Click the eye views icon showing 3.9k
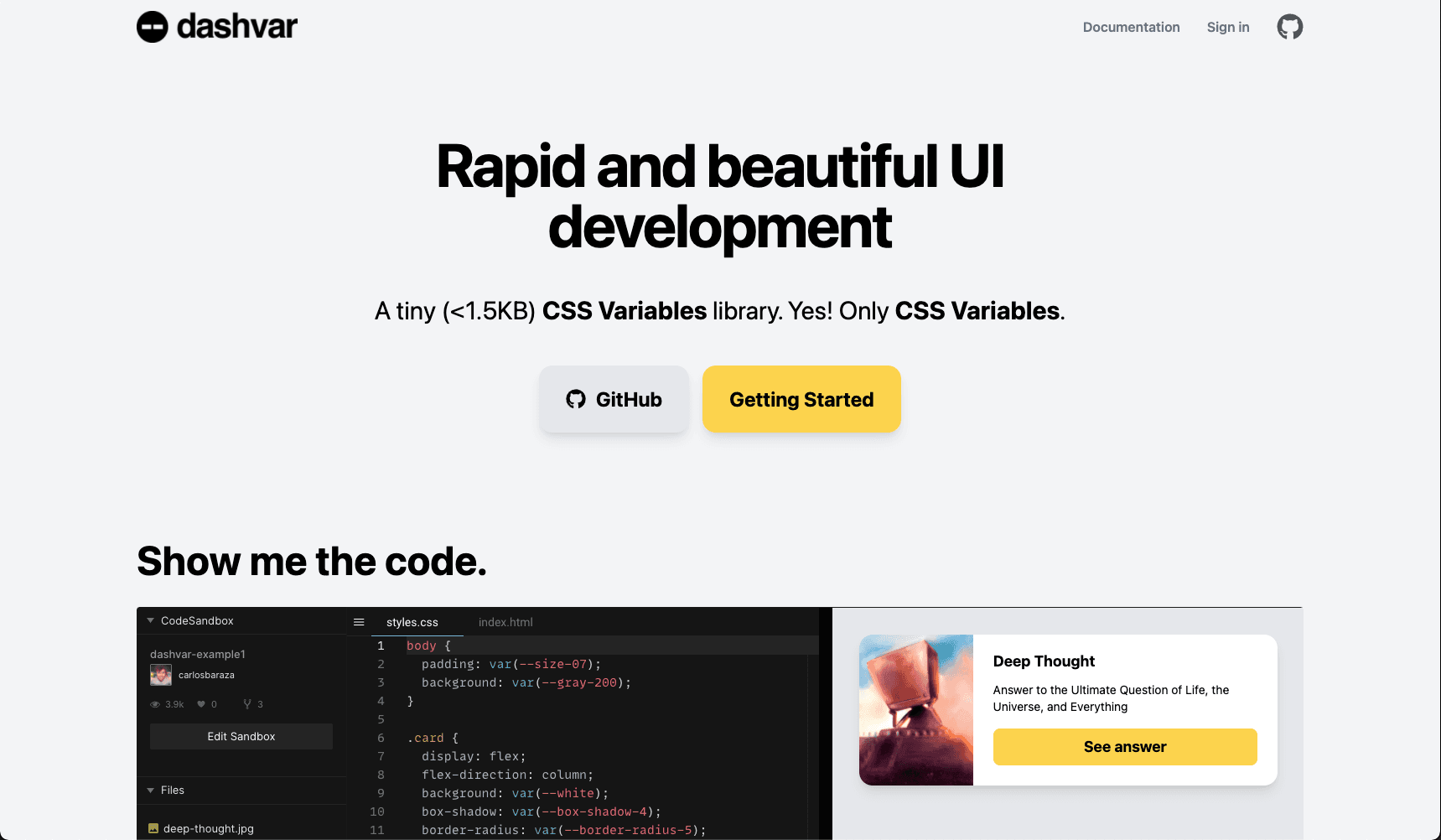 click(155, 704)
